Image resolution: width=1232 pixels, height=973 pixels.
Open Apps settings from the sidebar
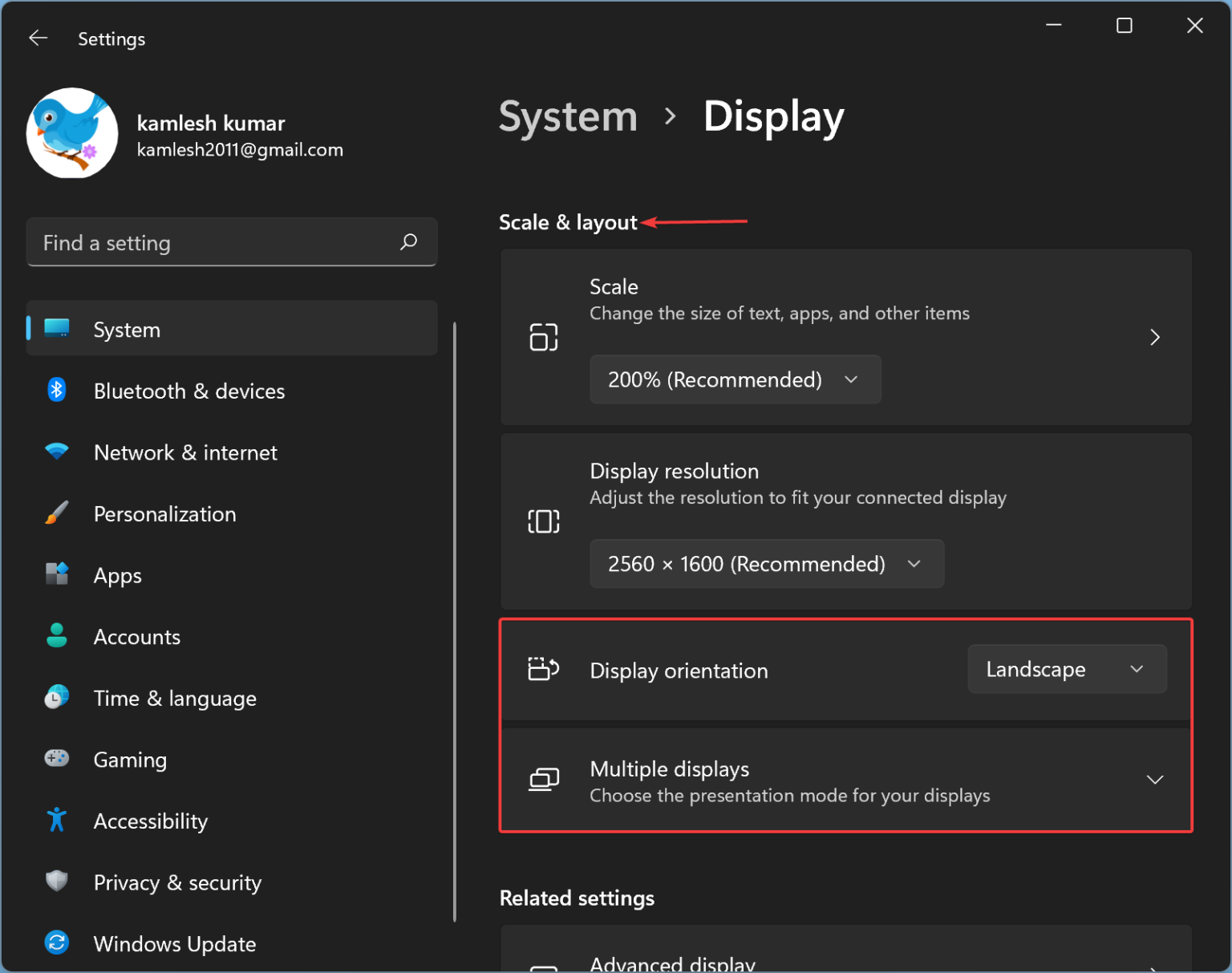(117, 575)
